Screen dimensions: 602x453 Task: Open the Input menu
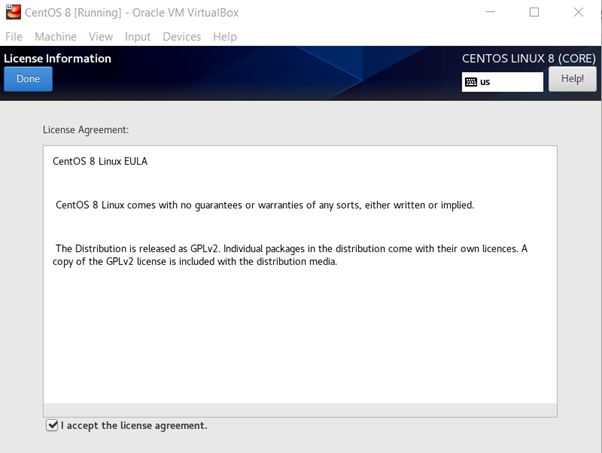tap(137, 37)
